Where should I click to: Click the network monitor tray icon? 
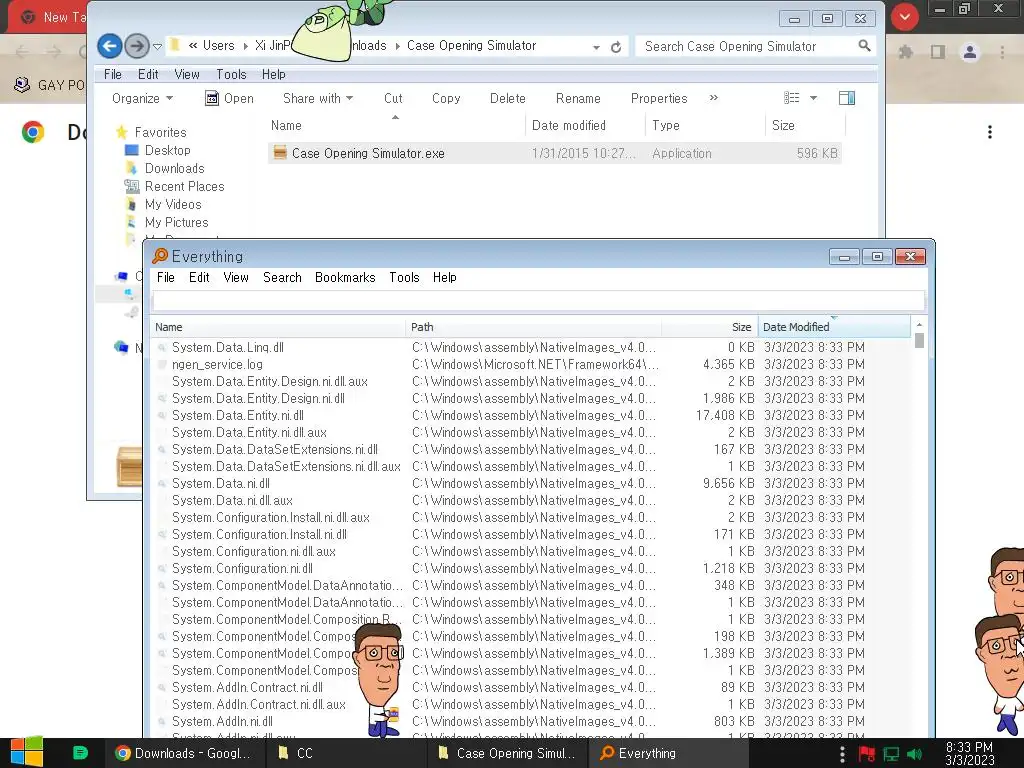(891, 754)
